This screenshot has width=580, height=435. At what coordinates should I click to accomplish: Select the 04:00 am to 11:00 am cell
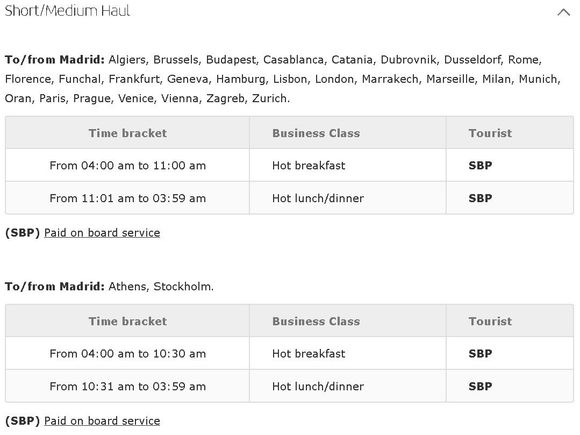(128, 165)
